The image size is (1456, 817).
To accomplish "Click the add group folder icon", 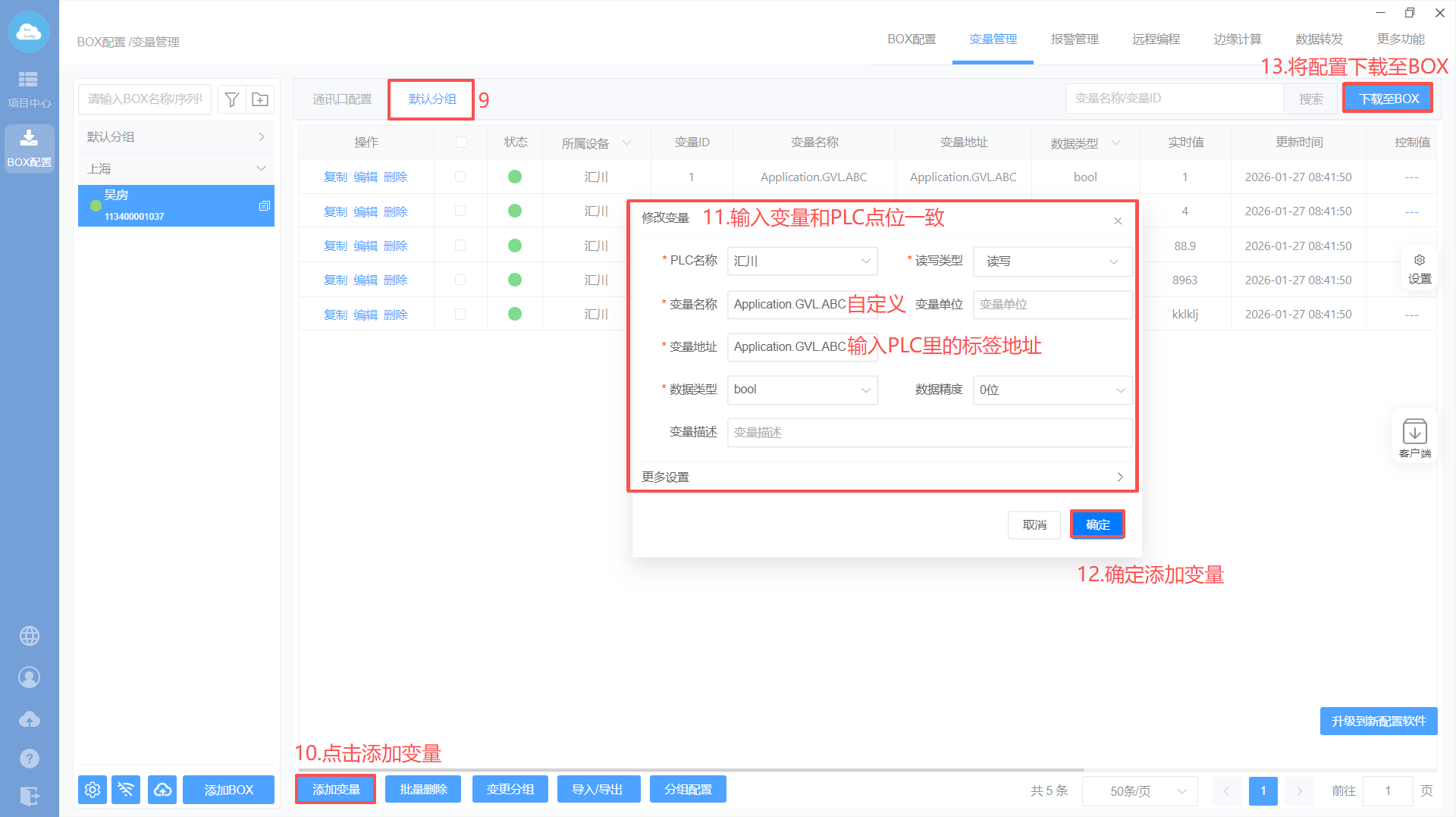I will 260,99.
